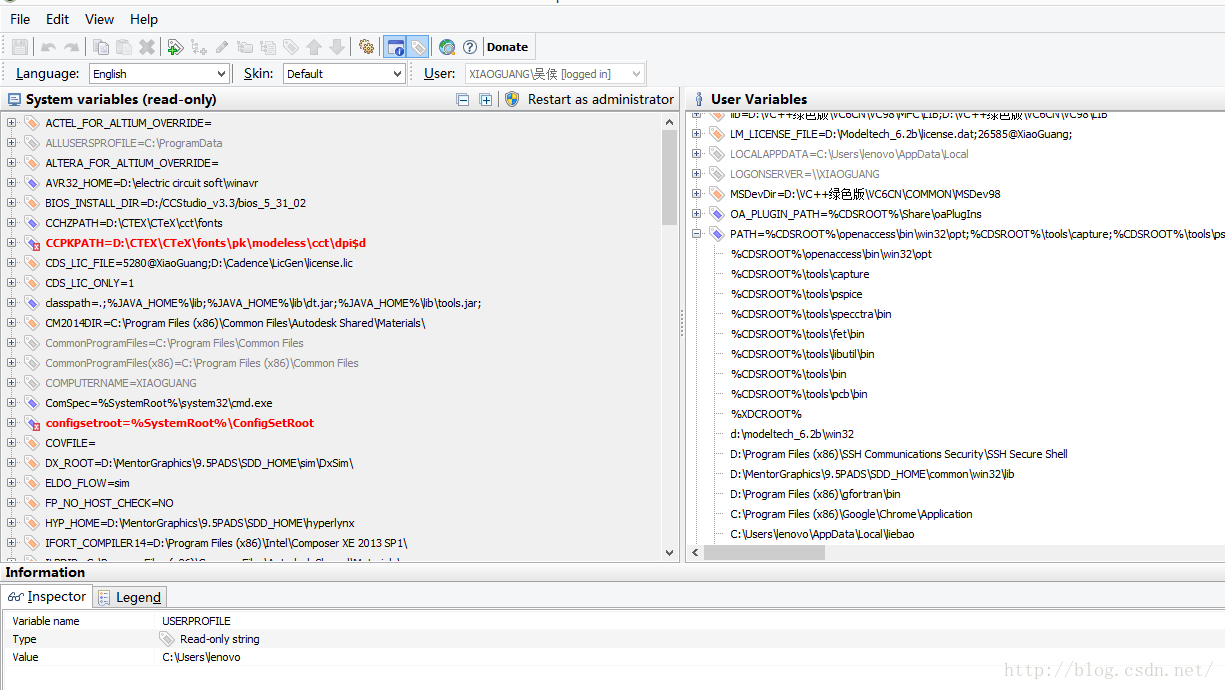Click the Save toolbar icon
This screenshot has height=690, width=1225.
20,47
